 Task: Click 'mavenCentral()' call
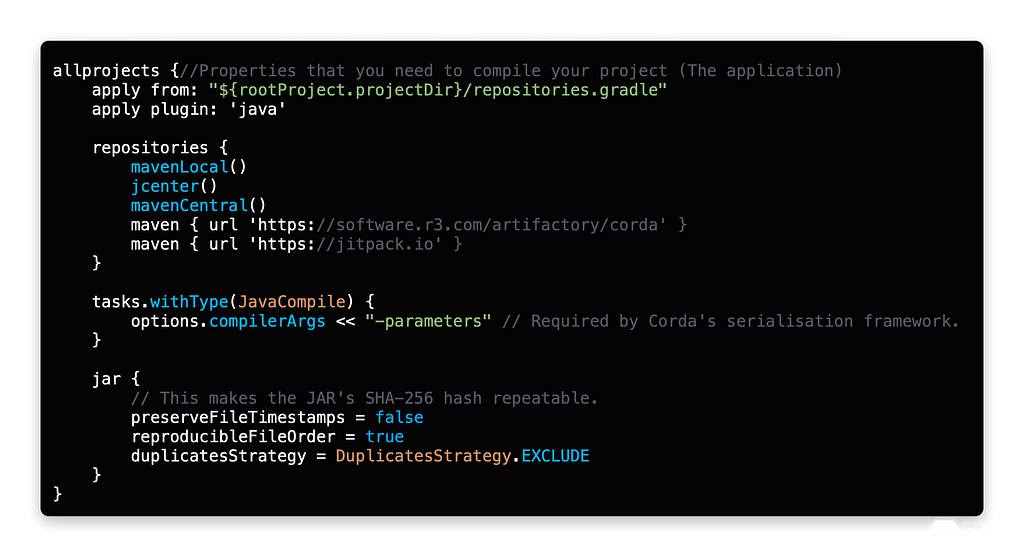(x=199, y=206)
